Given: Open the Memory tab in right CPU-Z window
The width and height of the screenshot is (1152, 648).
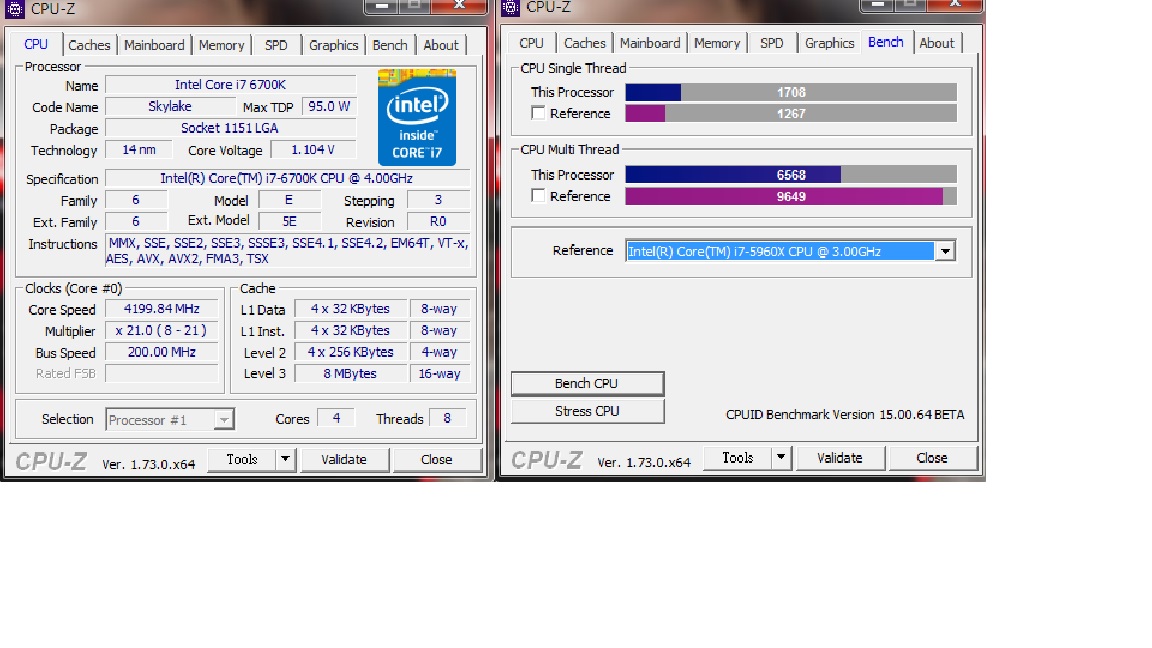Looking at the screenshot, I should pyautogui.click(x=717, y=43).
